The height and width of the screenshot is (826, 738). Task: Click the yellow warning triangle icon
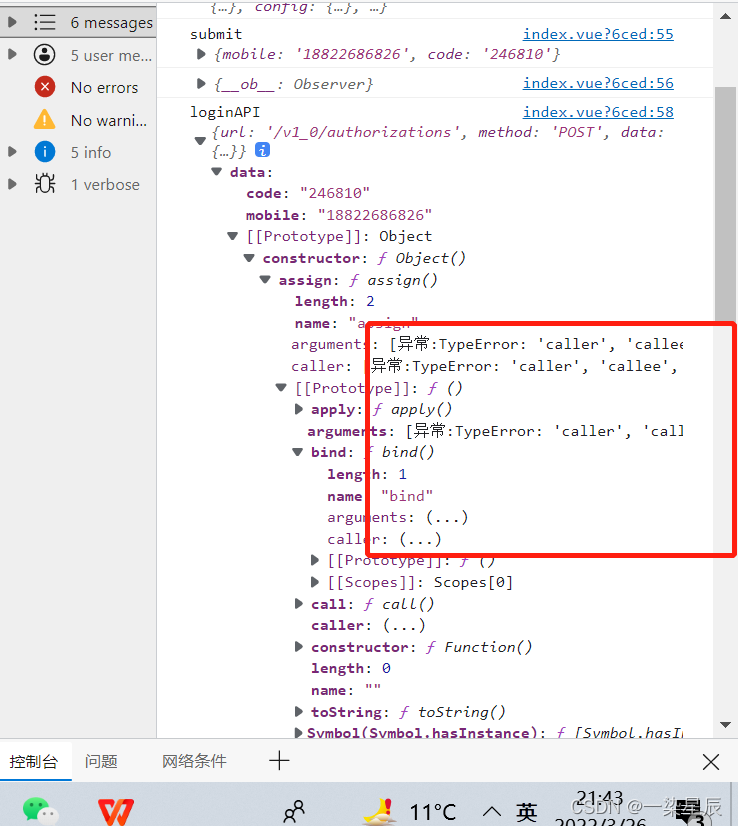click(x=45, y=120)
